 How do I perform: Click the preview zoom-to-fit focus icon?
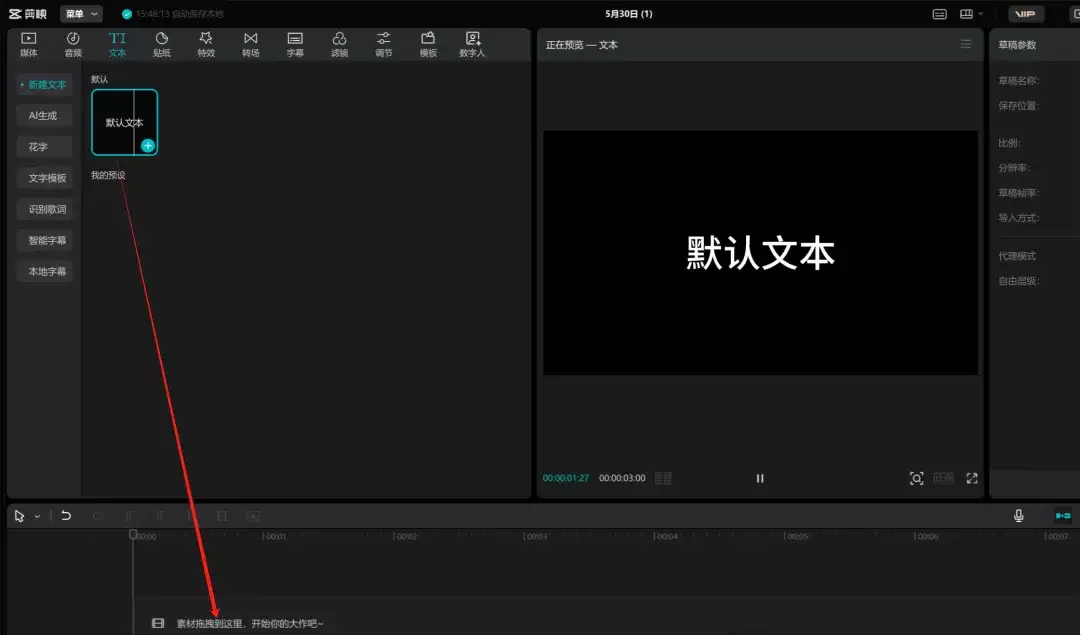tap(916, 478)
